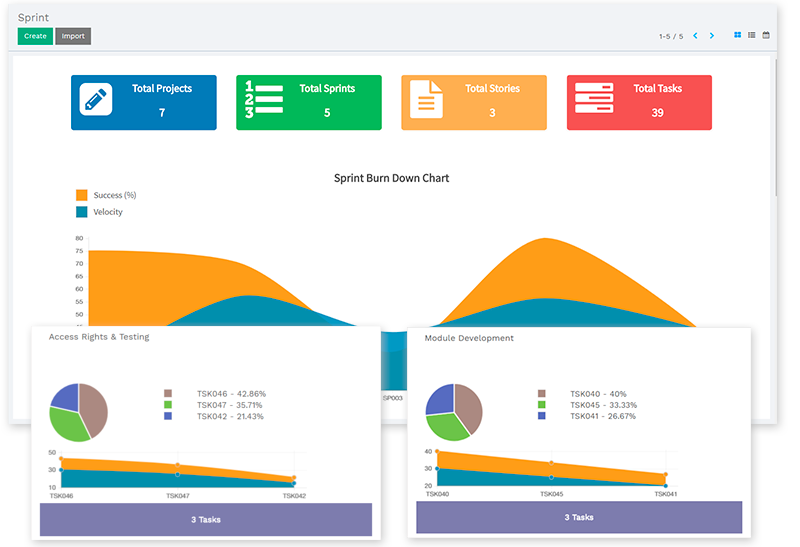Click the Sprint breadcrumb title
Image resolution: width=800 pixels, height=547 pixels.
click(x=33, y=17)
